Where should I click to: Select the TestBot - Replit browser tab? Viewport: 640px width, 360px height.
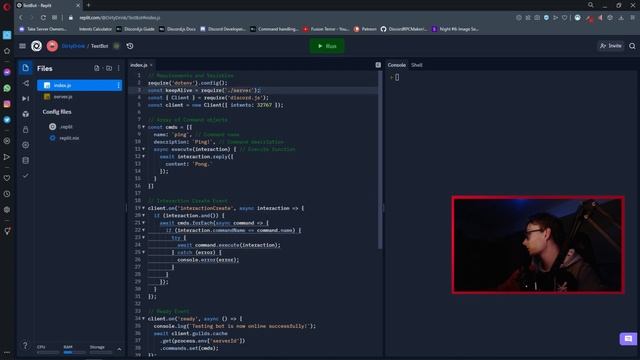click(49, 5)
